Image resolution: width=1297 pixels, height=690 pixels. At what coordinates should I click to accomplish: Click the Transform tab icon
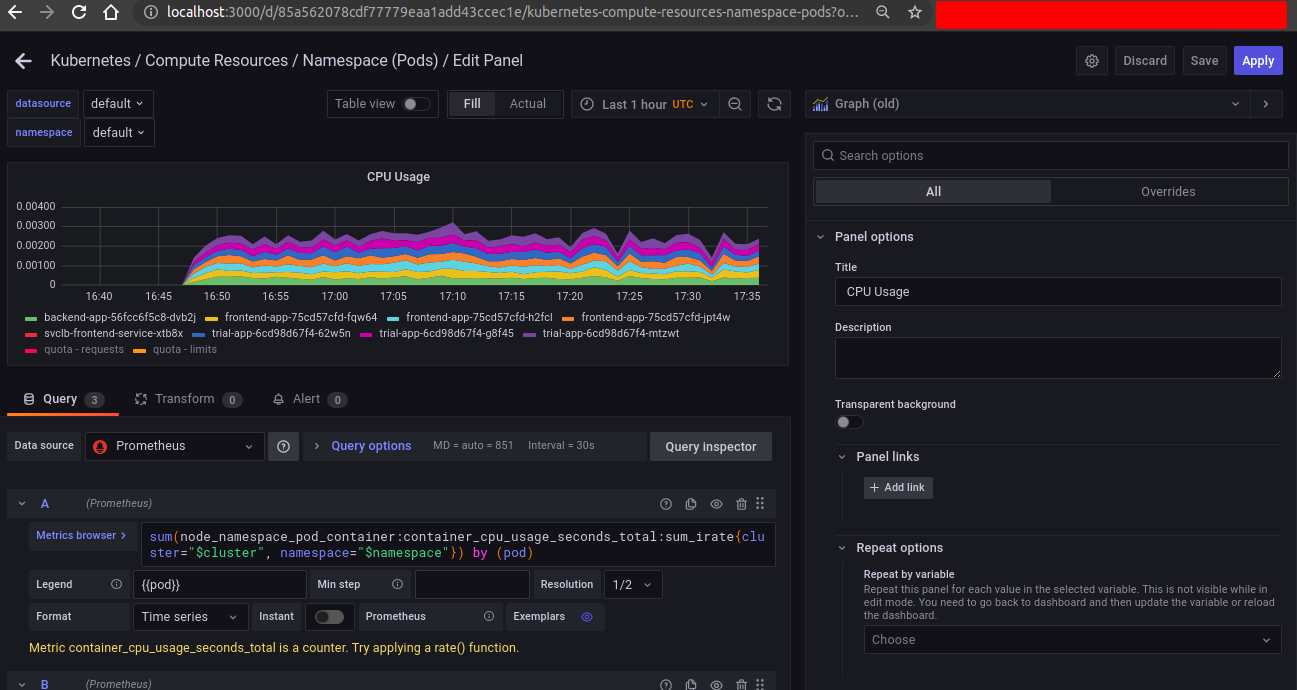pos(141,399)
